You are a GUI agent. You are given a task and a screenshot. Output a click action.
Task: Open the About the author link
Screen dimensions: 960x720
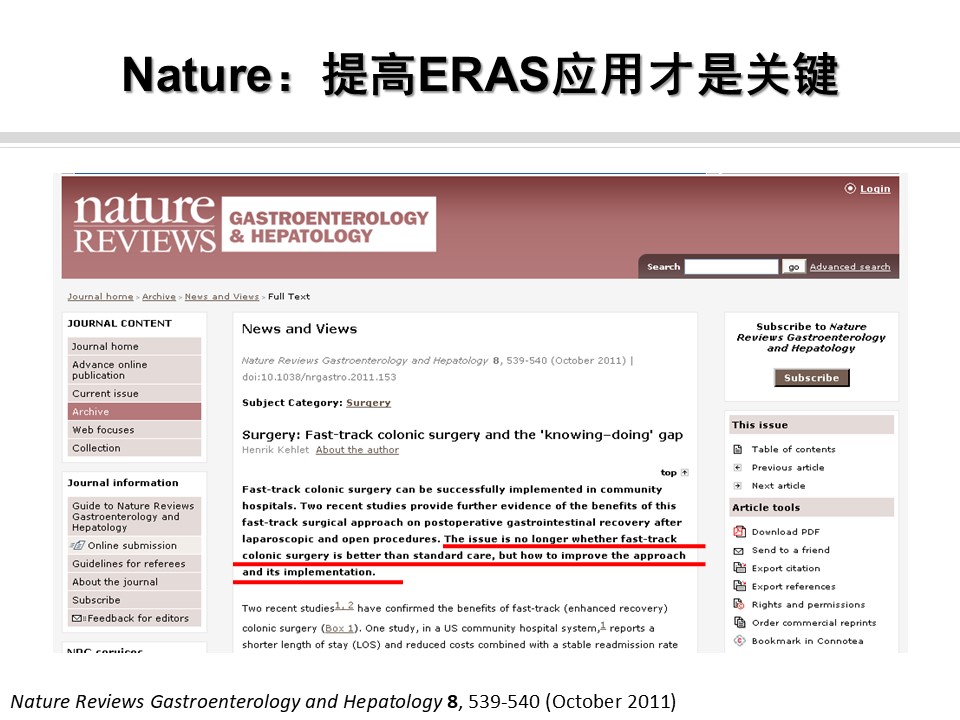[357, 450]
